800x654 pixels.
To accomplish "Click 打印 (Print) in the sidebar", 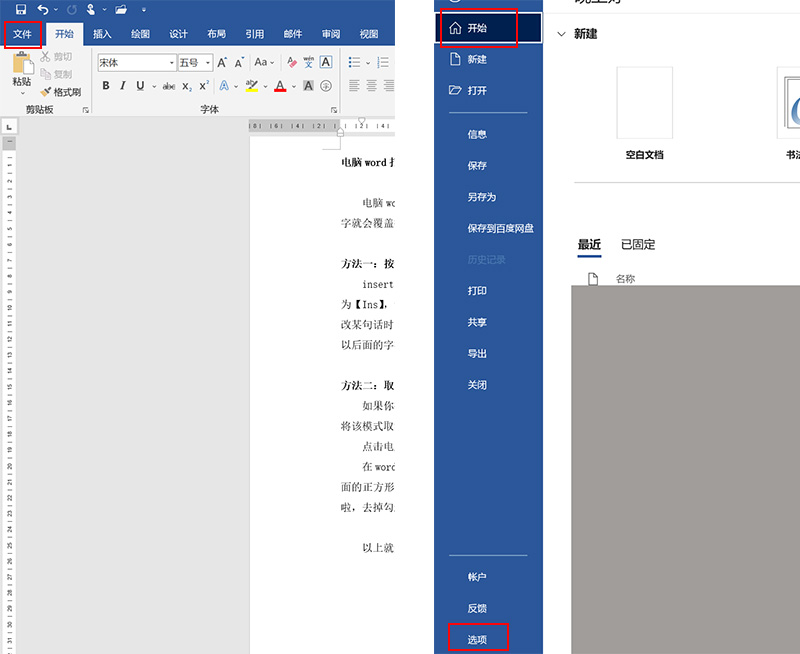I will tap(477, 290).
